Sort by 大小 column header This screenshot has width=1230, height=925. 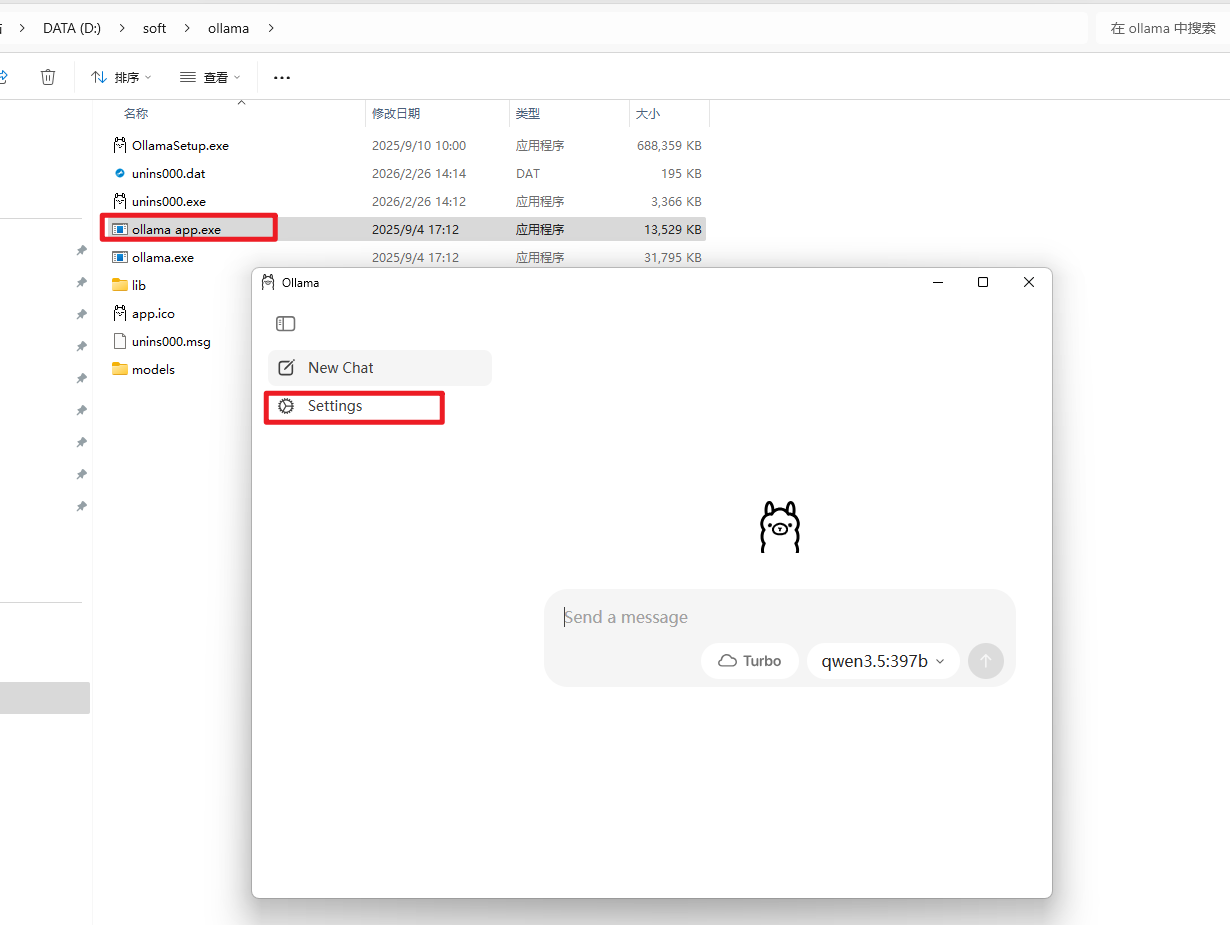pyautogui.click(x=648, y=114)
